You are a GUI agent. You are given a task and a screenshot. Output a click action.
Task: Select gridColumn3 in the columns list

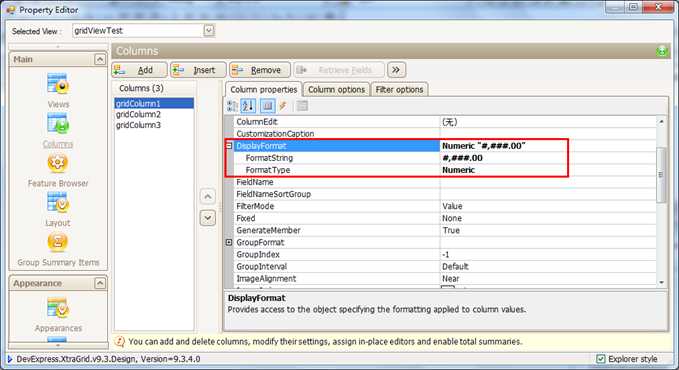click(x=154, y=125)
